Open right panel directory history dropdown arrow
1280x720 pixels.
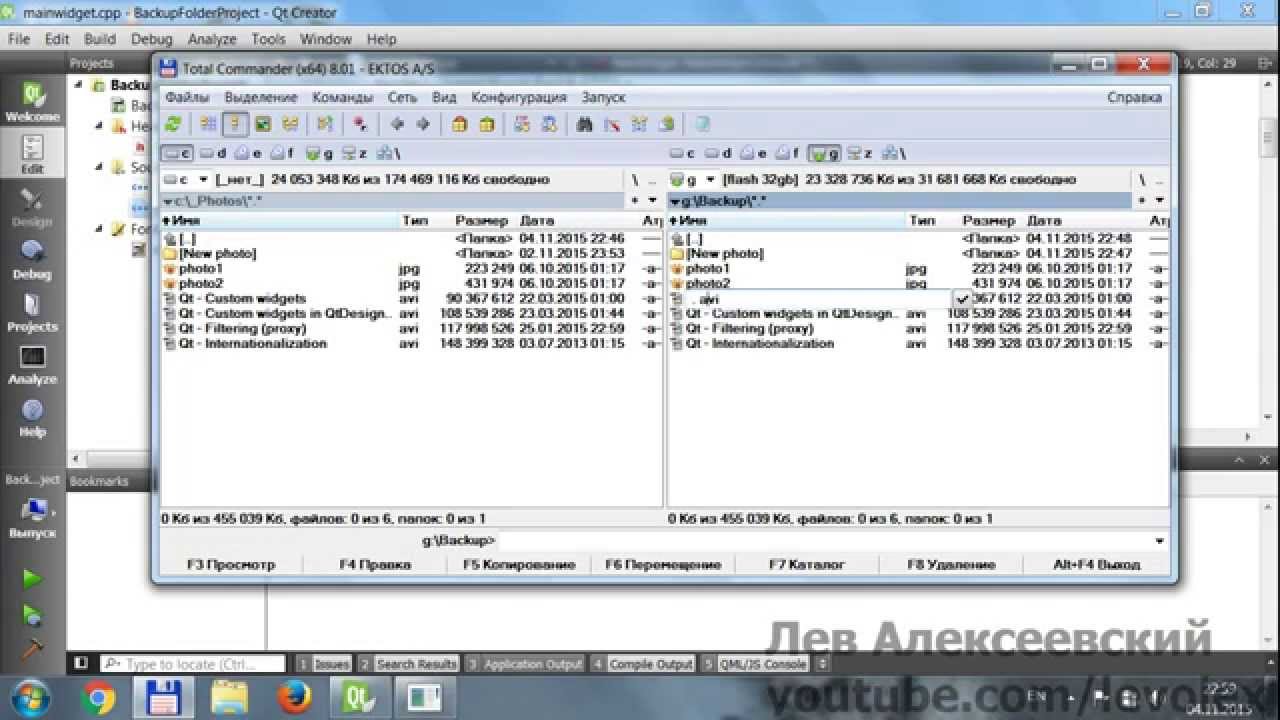tap(1158, 200)
